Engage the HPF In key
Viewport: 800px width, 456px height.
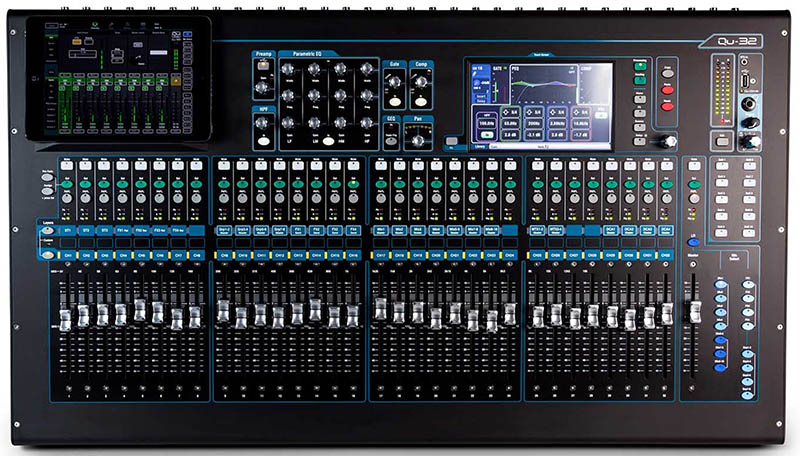tap(263, 141)
